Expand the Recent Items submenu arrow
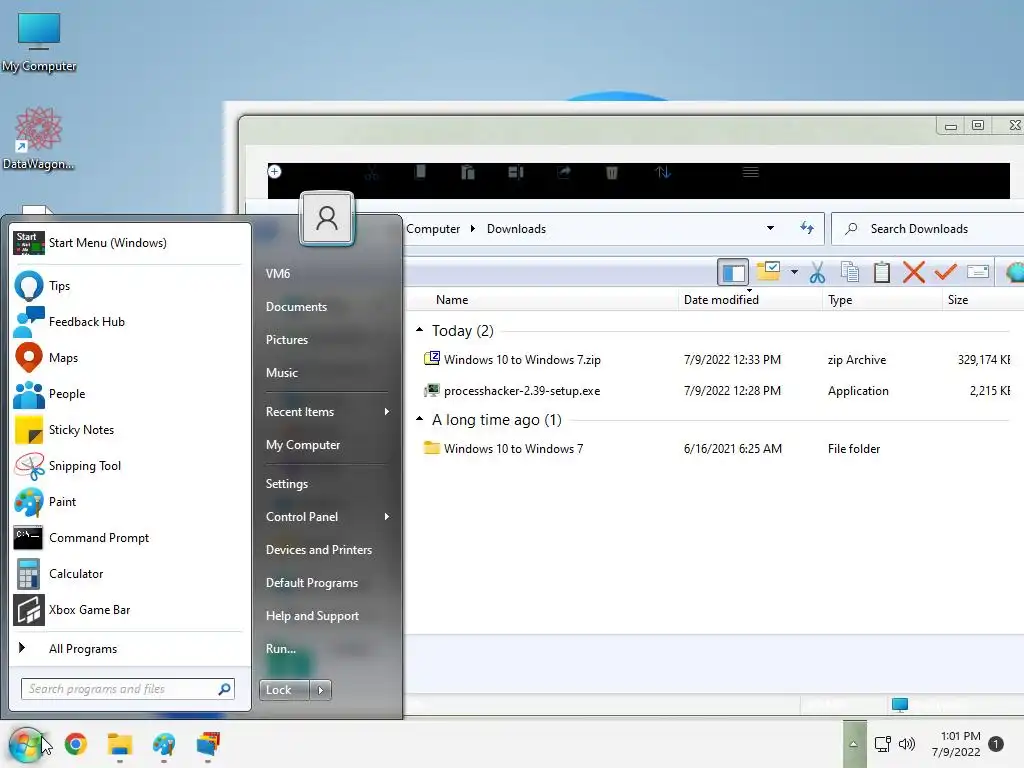Screen dimensions: 1024x768 387,411
